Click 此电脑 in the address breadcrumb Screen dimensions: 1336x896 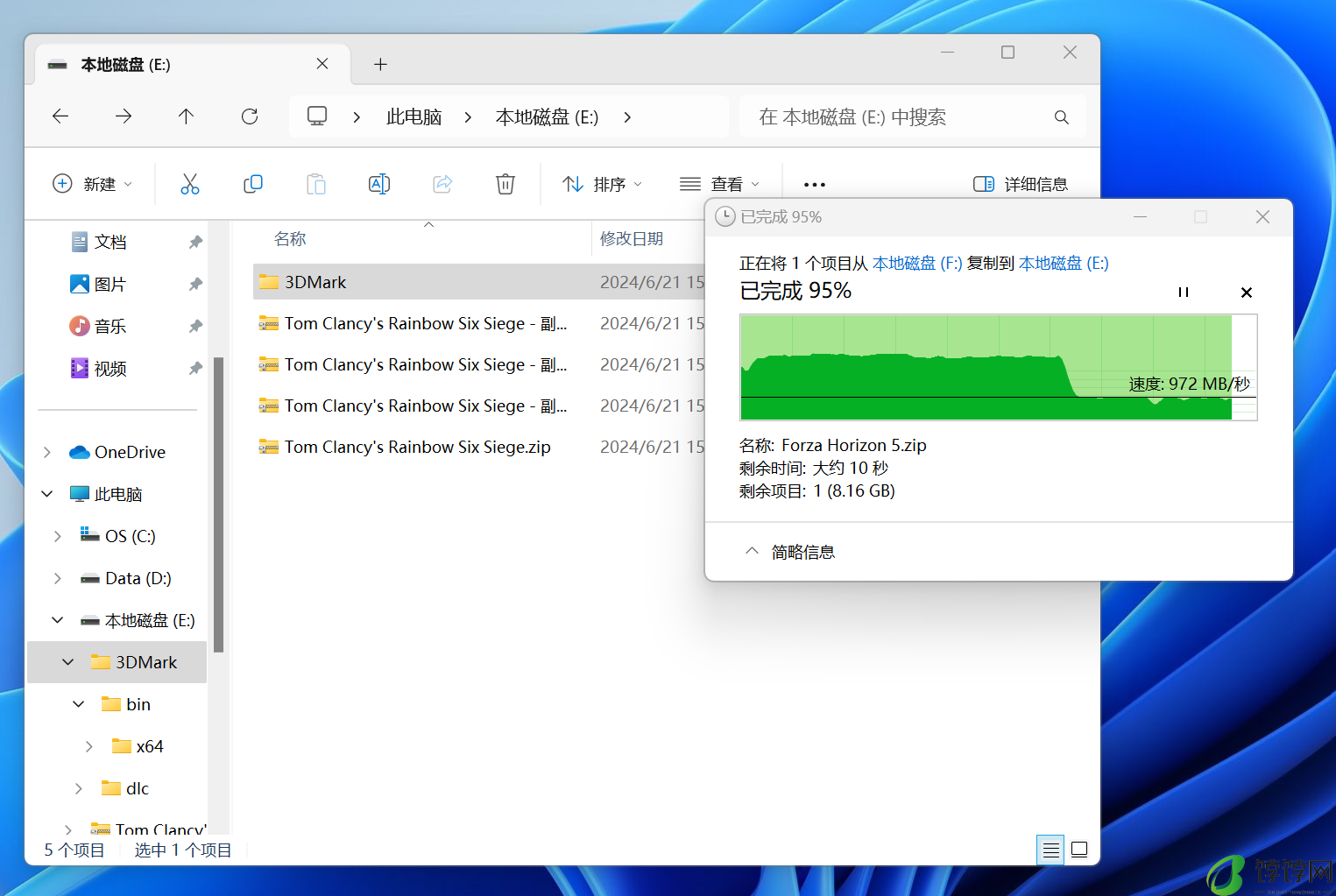(x=414, y=116)
